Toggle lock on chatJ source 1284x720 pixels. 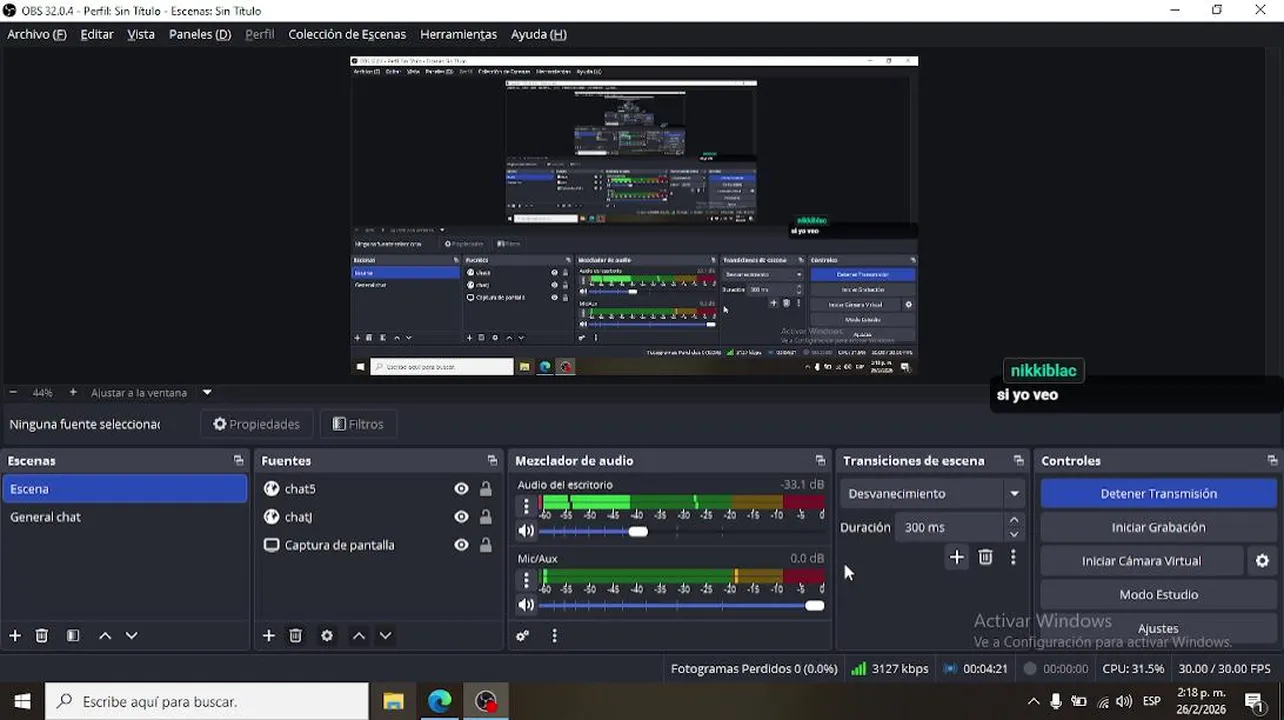click(x=485, y=517)
